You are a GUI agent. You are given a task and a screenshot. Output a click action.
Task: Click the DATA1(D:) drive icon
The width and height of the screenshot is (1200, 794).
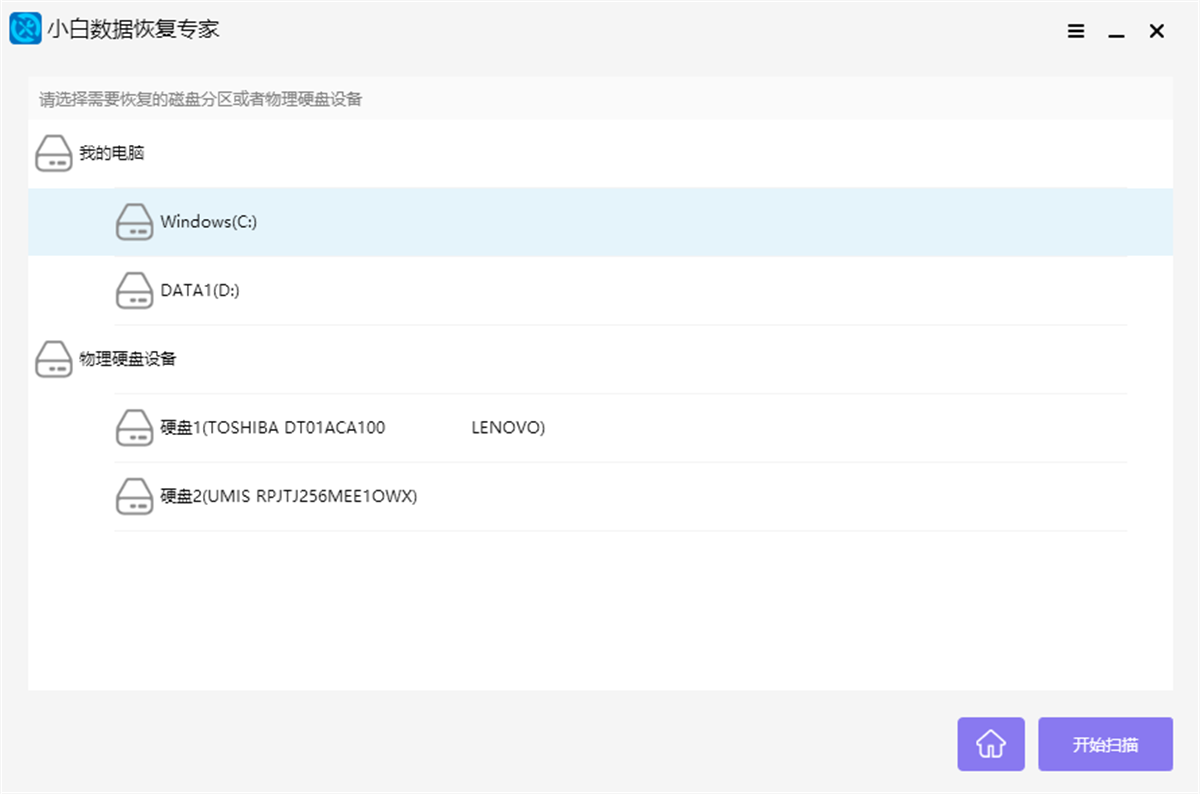pyautogui.click(x=134, y=291)
